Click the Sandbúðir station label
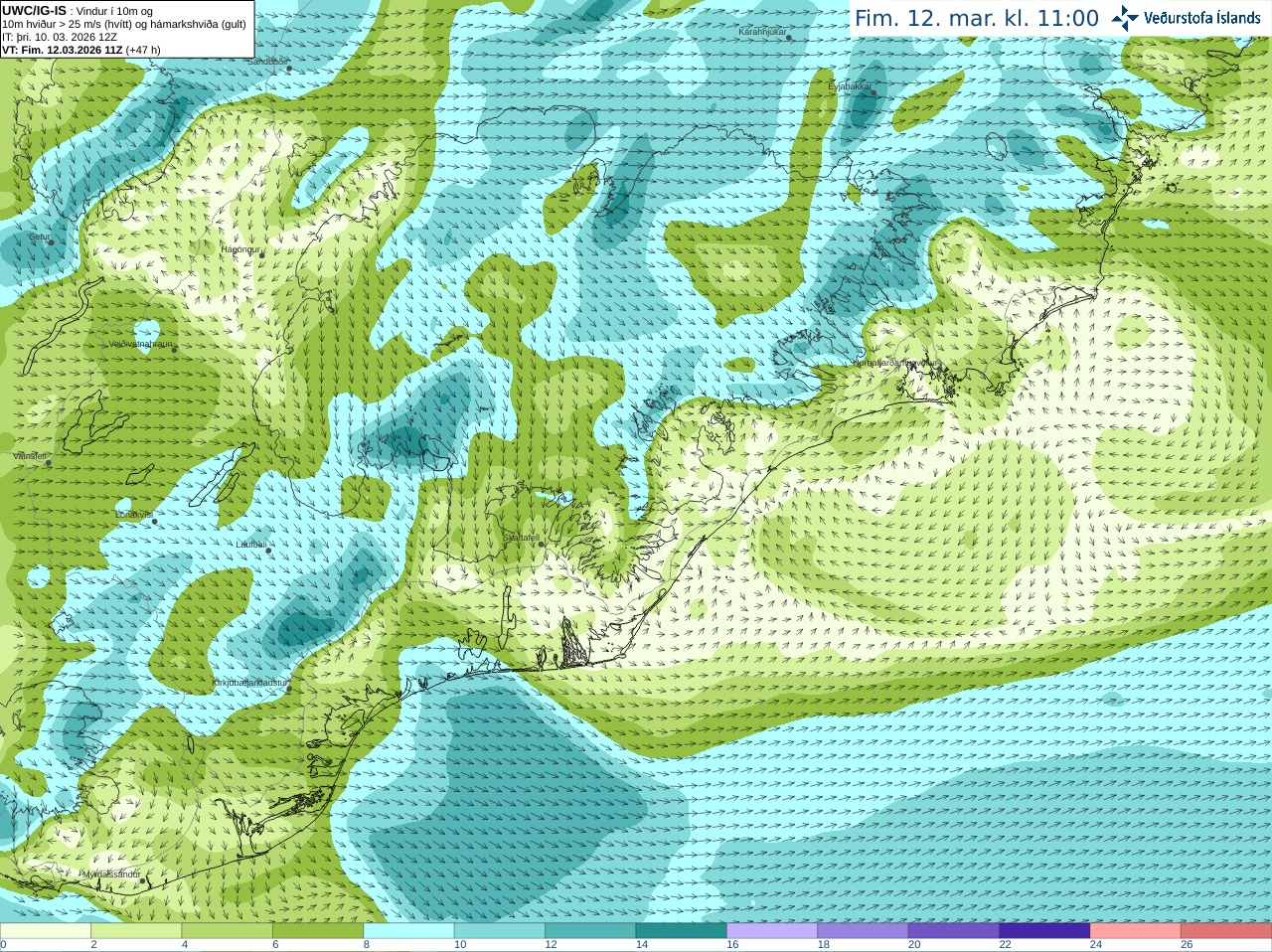 (267, 62)
